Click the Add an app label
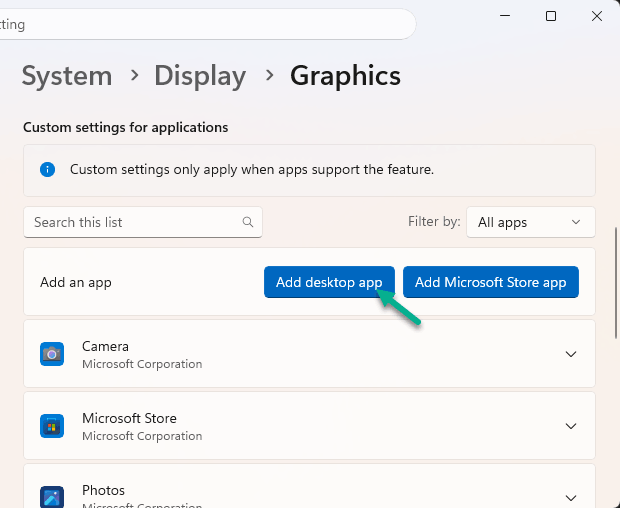The image size is (620, 508). pyautogui.click(x=76, y=283)
